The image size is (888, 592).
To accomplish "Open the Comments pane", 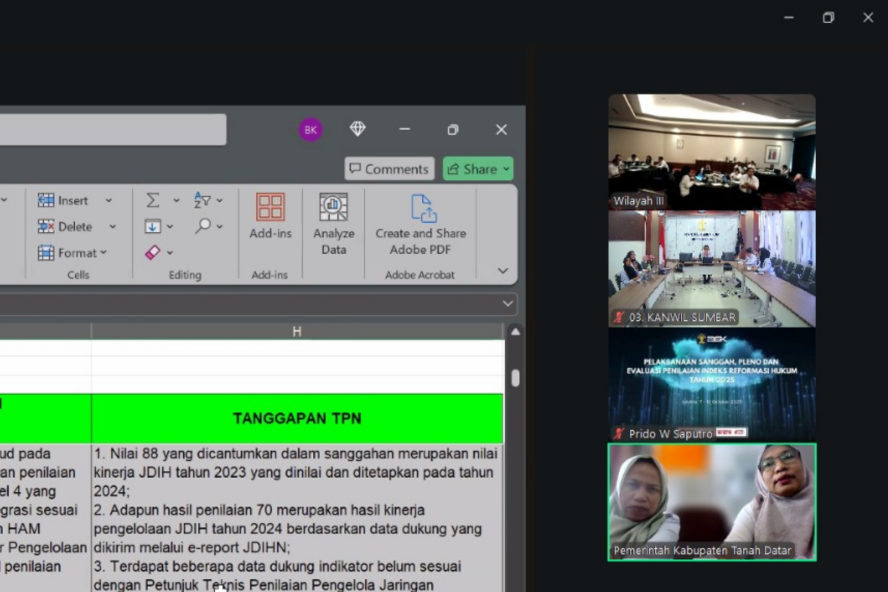I will [389, 169].
